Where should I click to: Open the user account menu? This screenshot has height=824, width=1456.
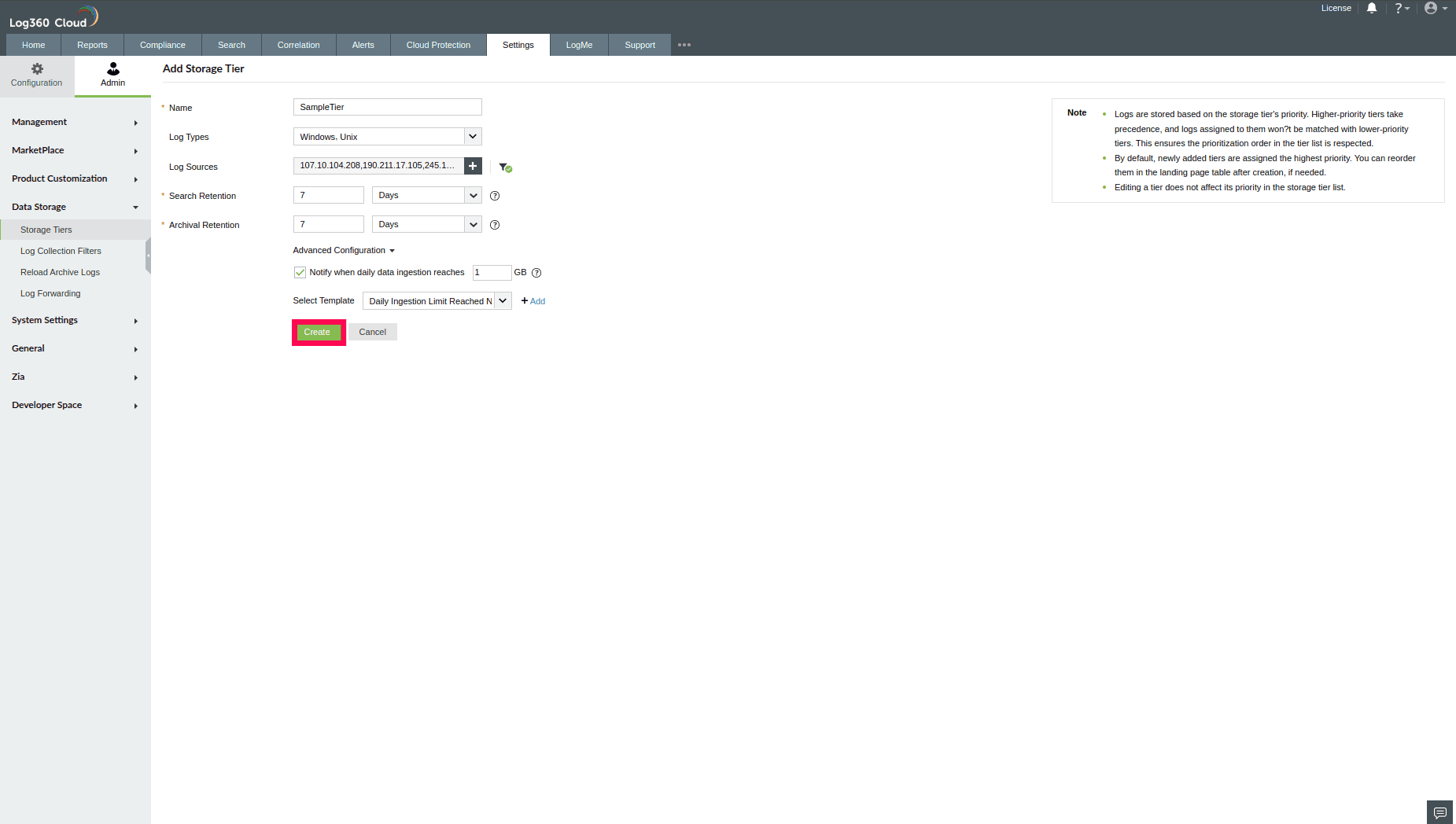[1431, 8]
